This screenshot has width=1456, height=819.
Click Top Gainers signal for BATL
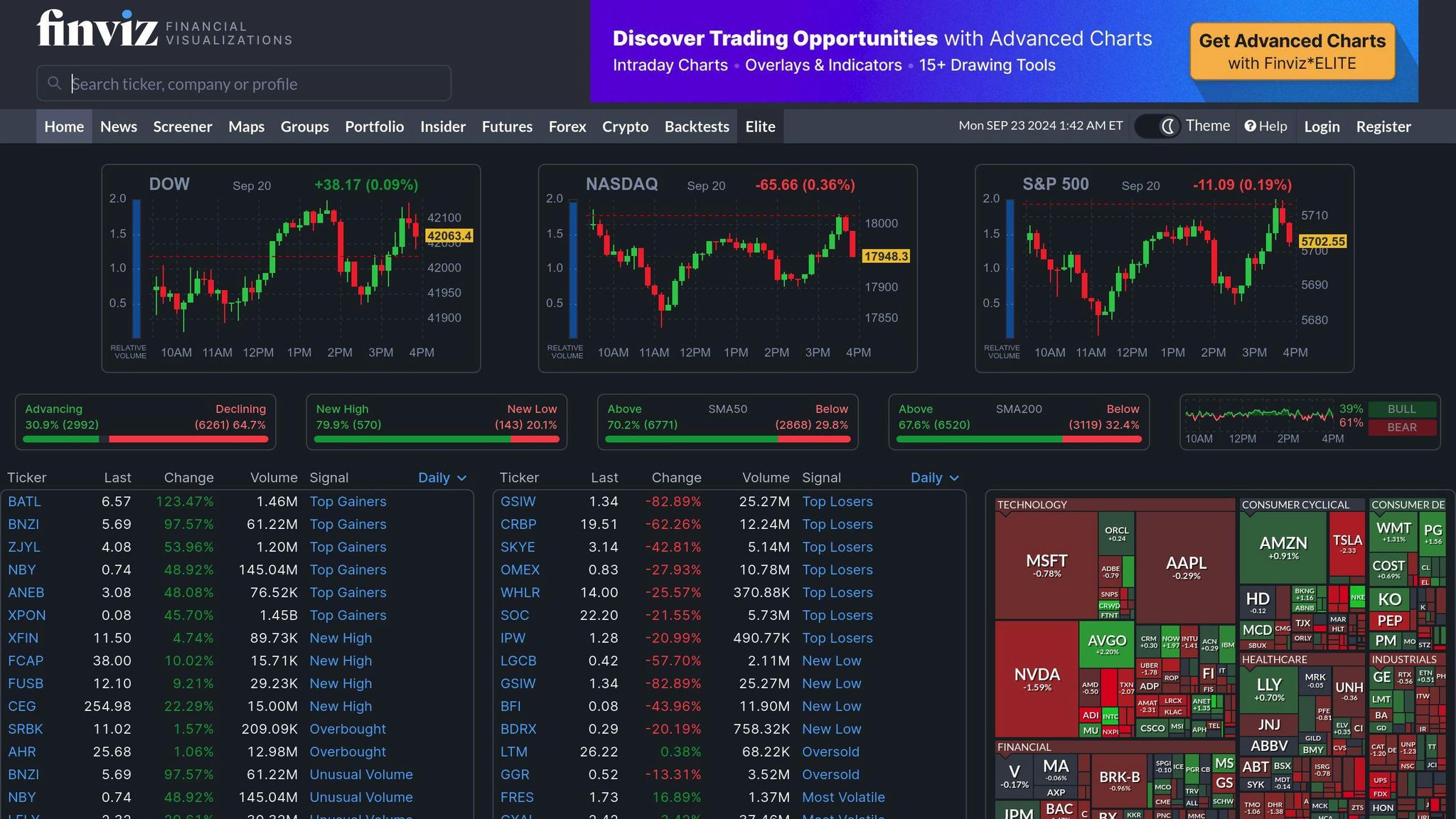348,501
